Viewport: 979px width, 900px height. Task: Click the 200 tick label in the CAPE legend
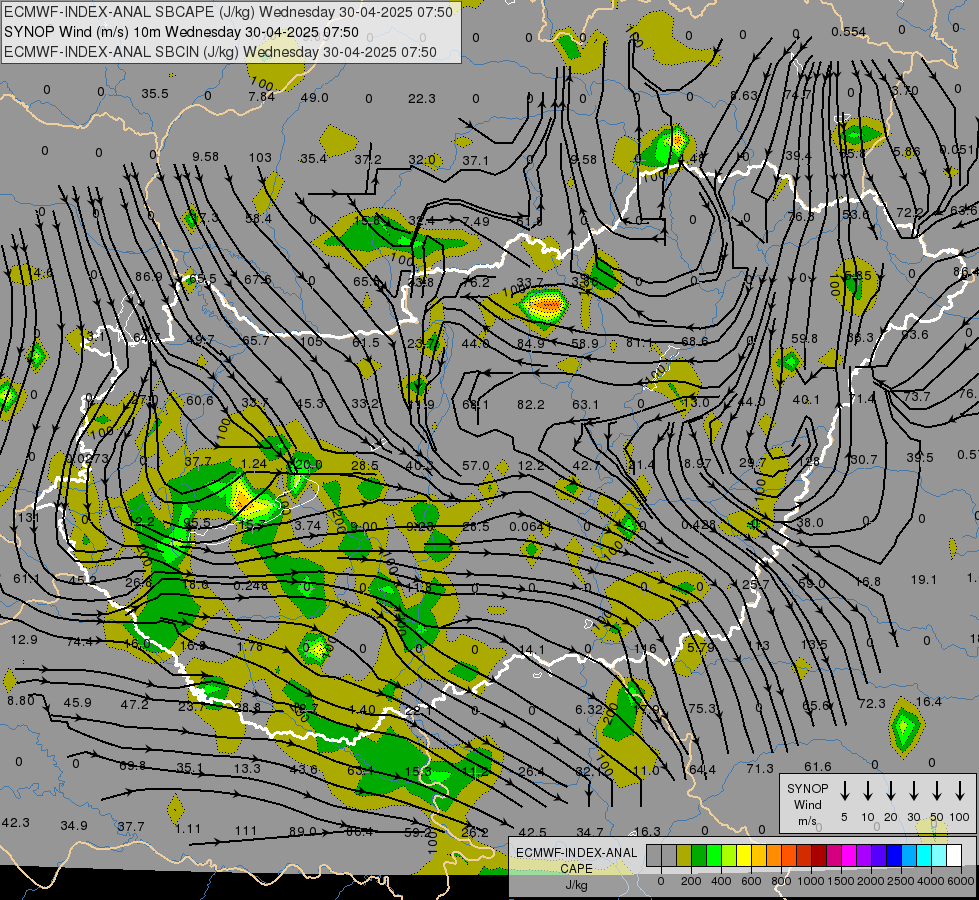[691, 881]
